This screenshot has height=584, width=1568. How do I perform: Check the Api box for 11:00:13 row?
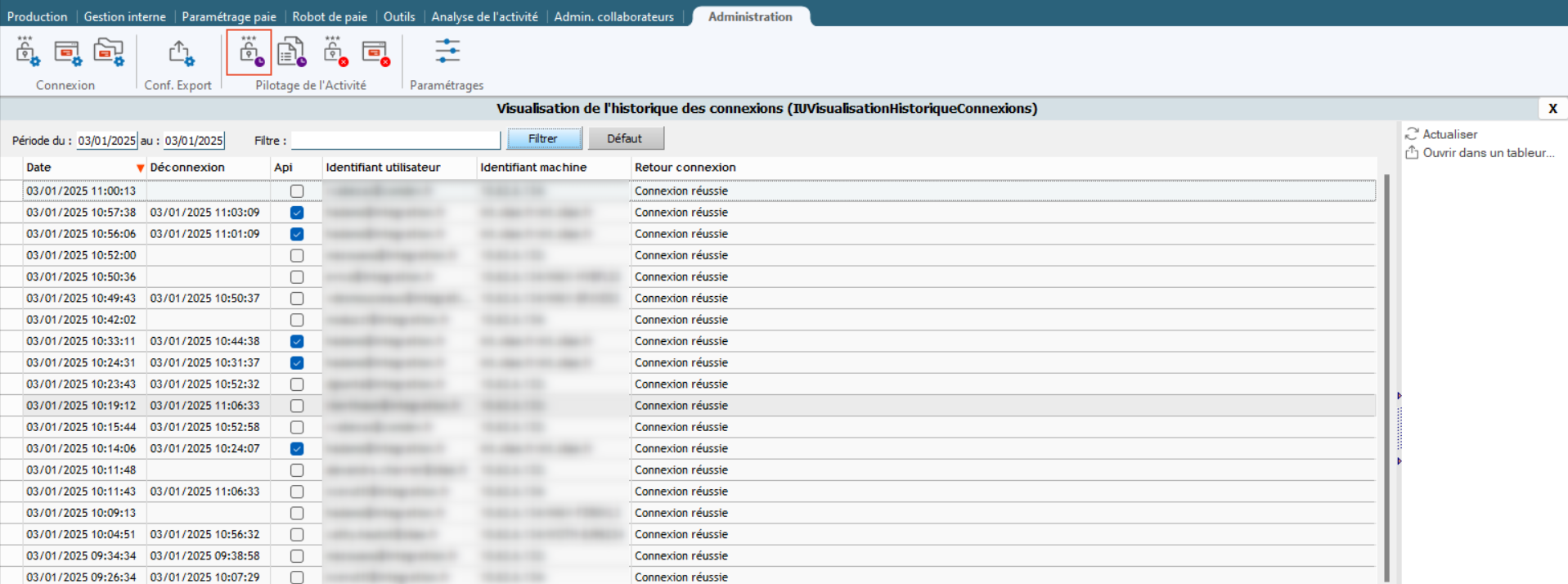[x=297, y=191]
